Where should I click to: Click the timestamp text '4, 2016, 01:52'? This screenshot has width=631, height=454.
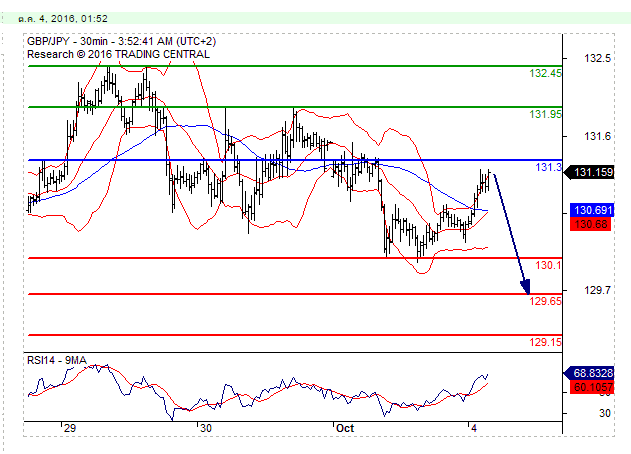click(x=74, y=19)
